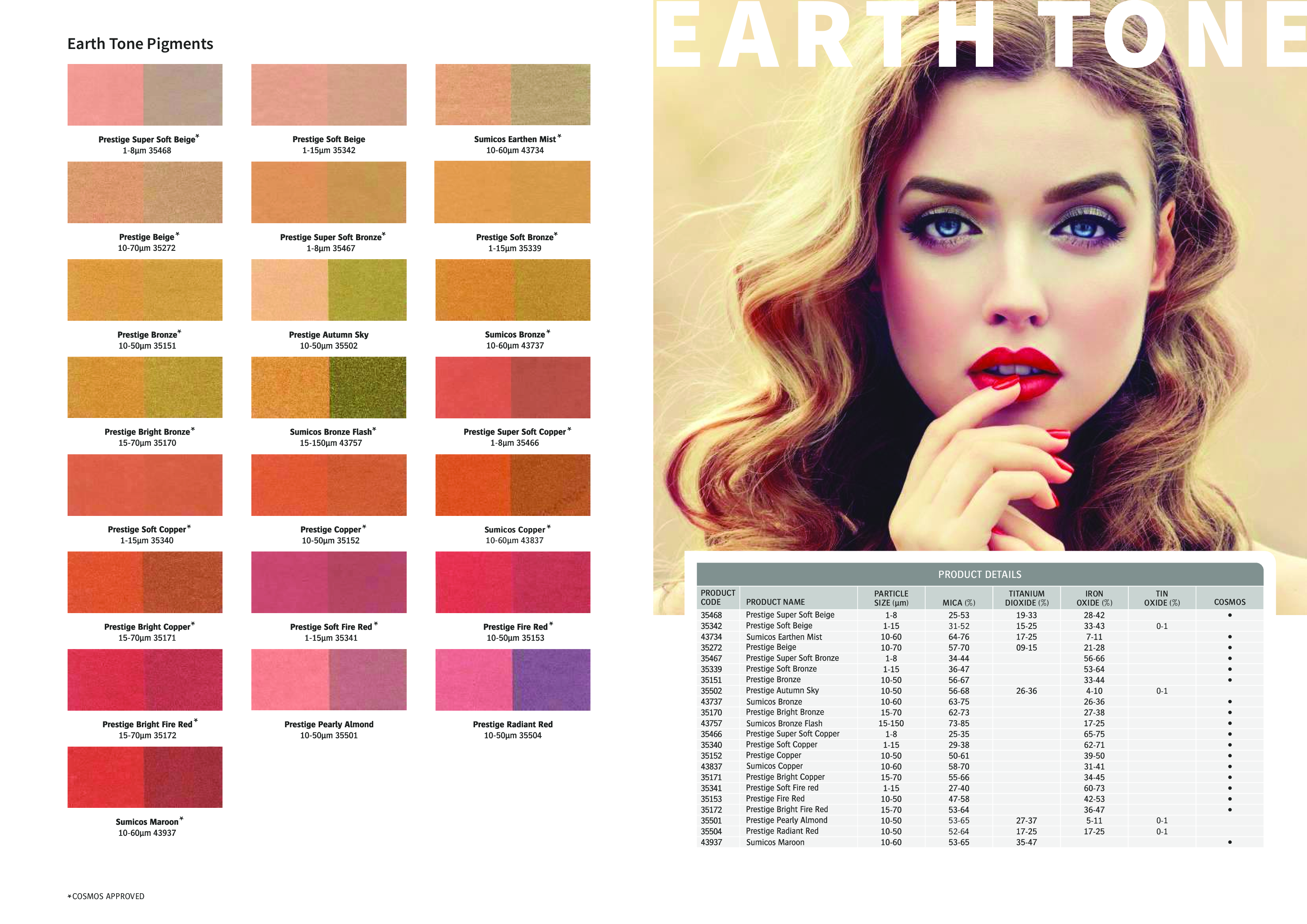Click product code 35501 in table

coord(711,820)
